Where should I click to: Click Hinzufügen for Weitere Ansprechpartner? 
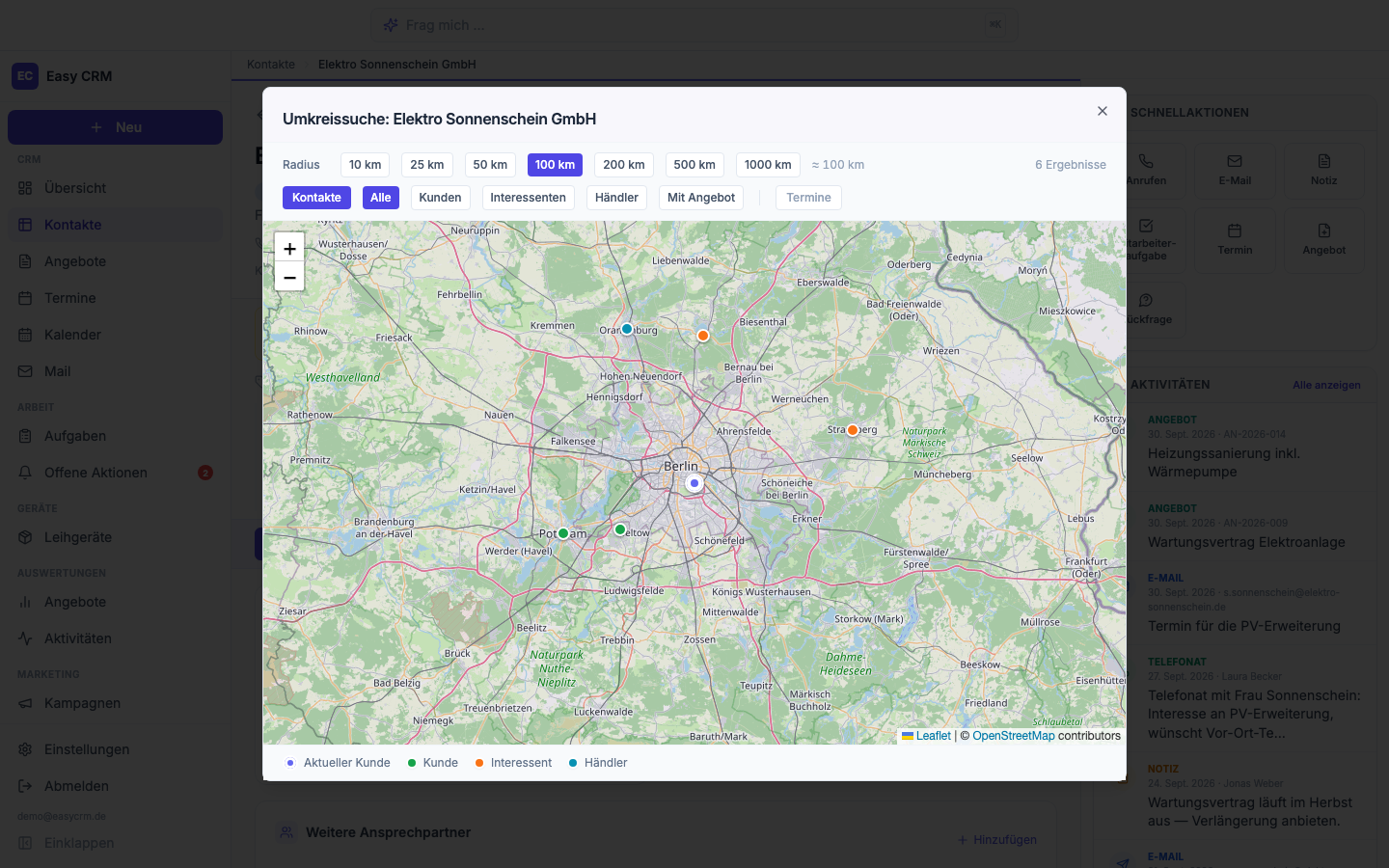pyautogui.click(x=997, y=840)
